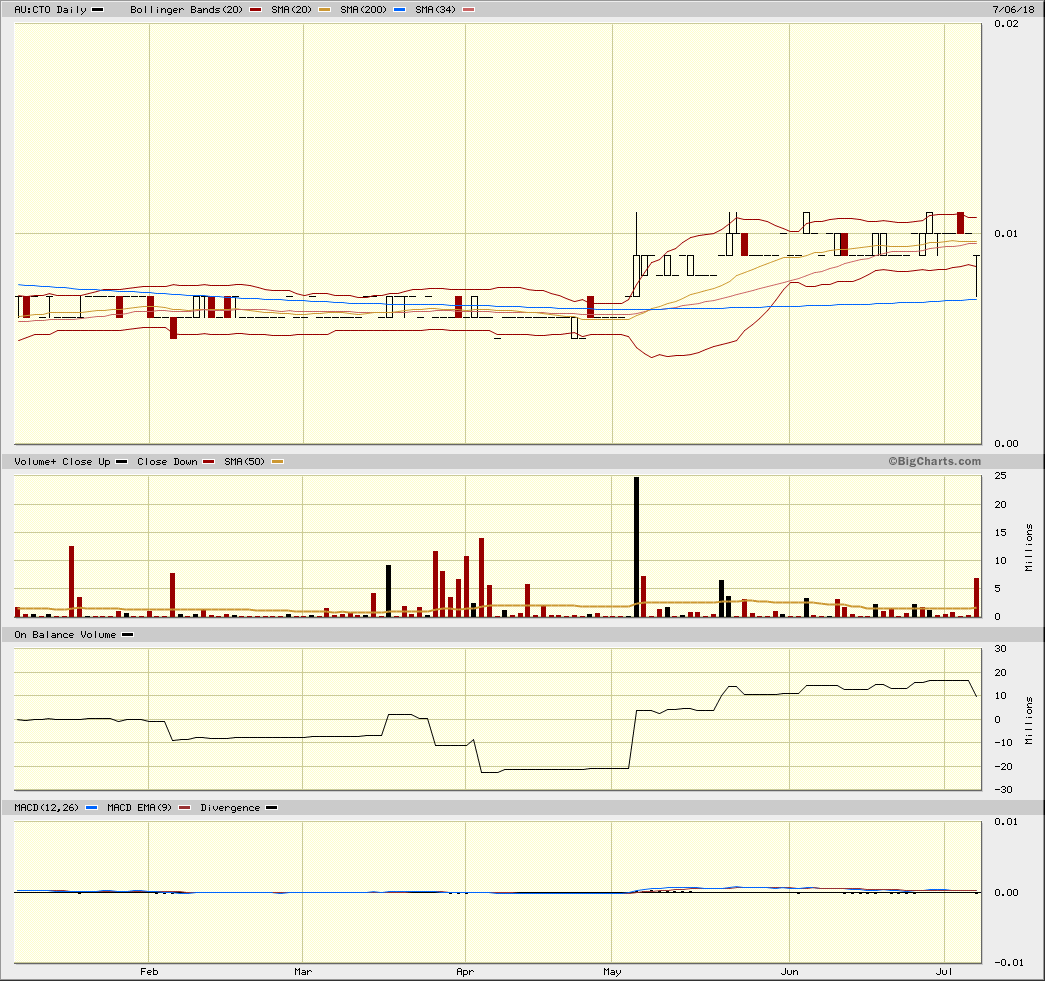The width and height of the screenshot is (1045, 981).
Task: Click the red swatch beside MACD EMA(9)
Action: point(185,808)
